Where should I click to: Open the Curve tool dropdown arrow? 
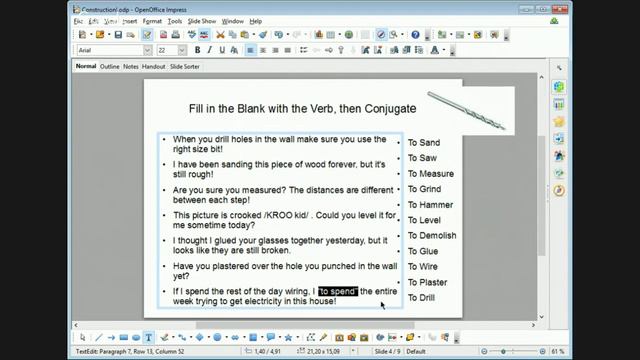(x=173, y=338)
